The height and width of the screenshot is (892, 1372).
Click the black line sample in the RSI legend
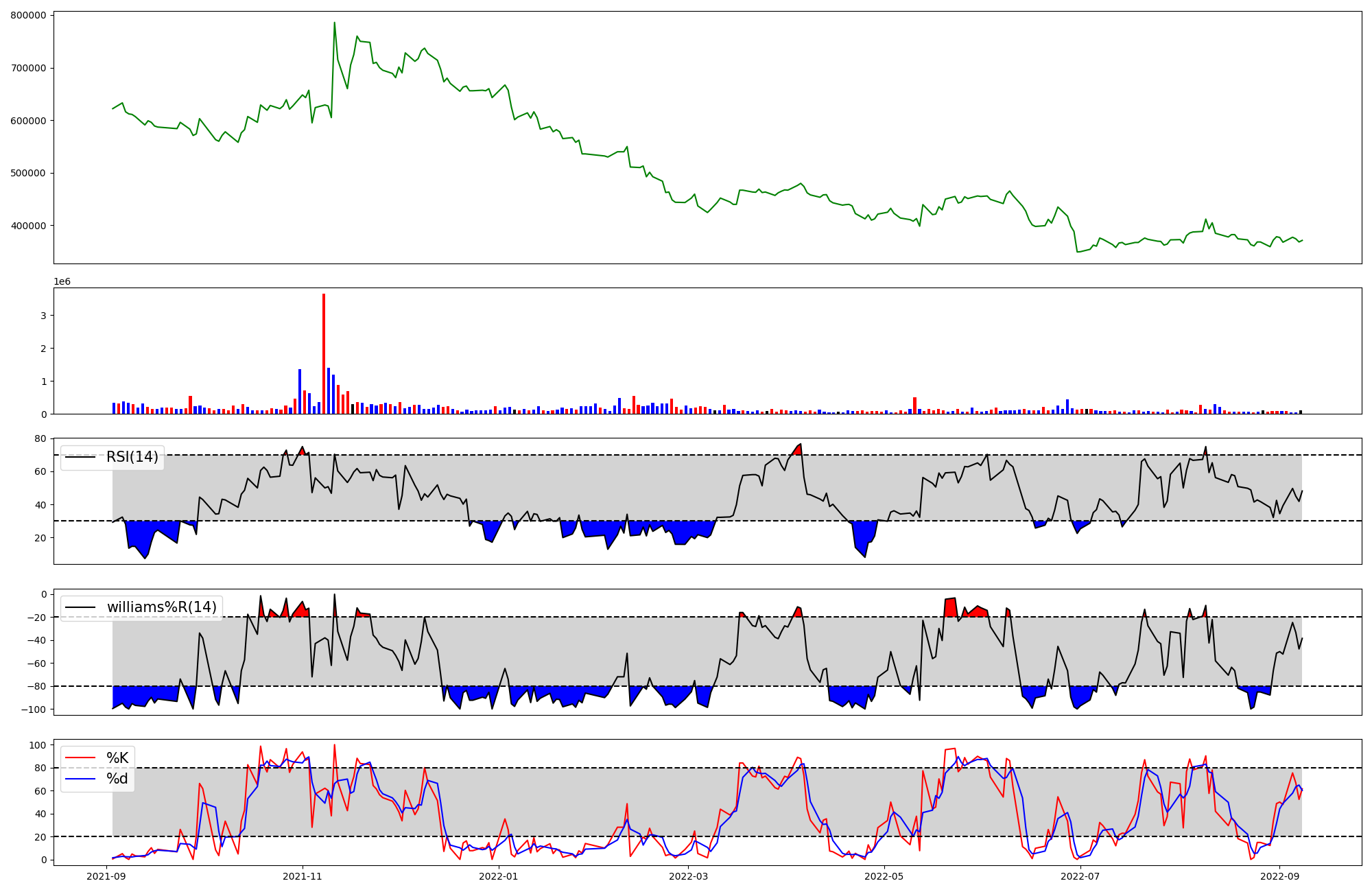(80, 457)
